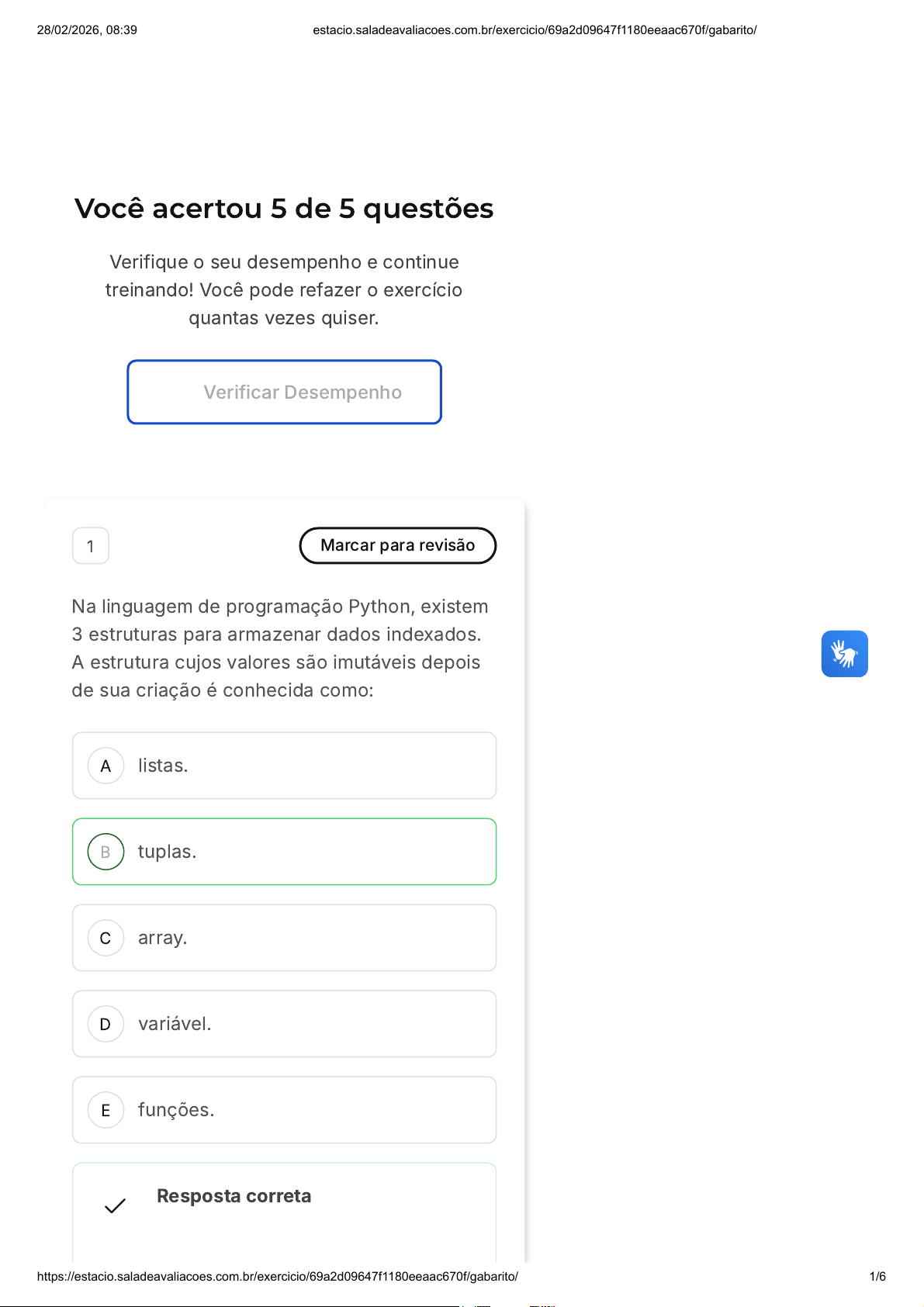This screenshot has height=1307, width=924.
Task: Select the letter A option circle
Action: coord(106,766)
